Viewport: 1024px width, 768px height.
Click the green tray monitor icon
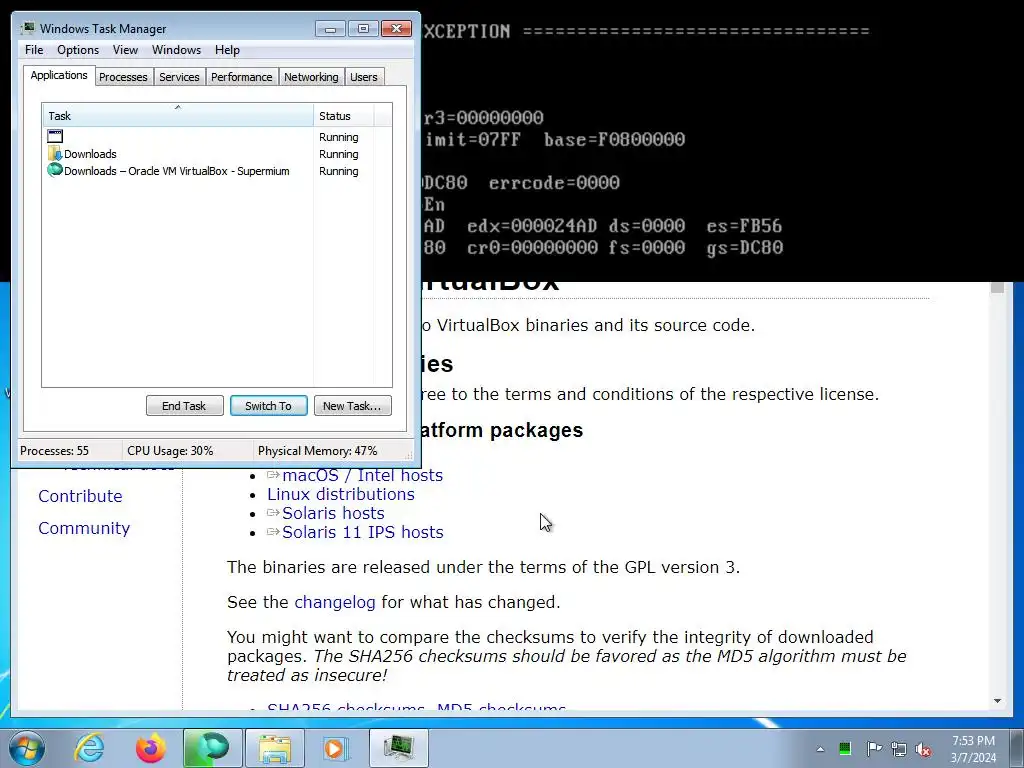pyautogui.click(x=844, y=748)
